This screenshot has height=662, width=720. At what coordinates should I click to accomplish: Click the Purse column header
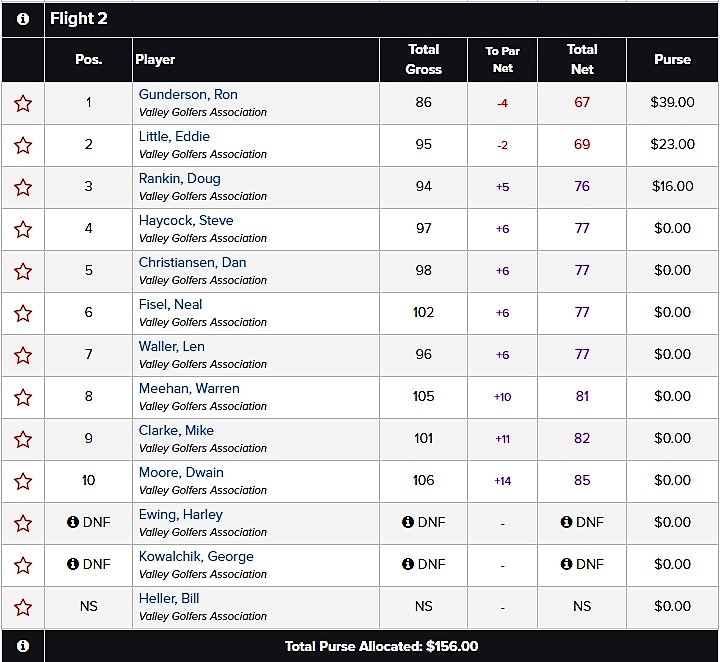[x=672, y=60]
